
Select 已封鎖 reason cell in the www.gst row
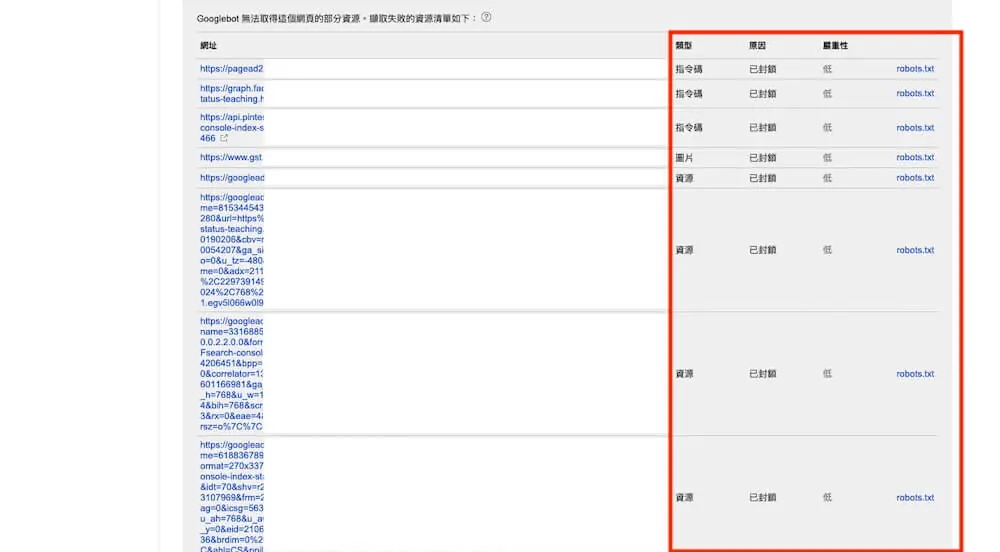coord(762,157)
